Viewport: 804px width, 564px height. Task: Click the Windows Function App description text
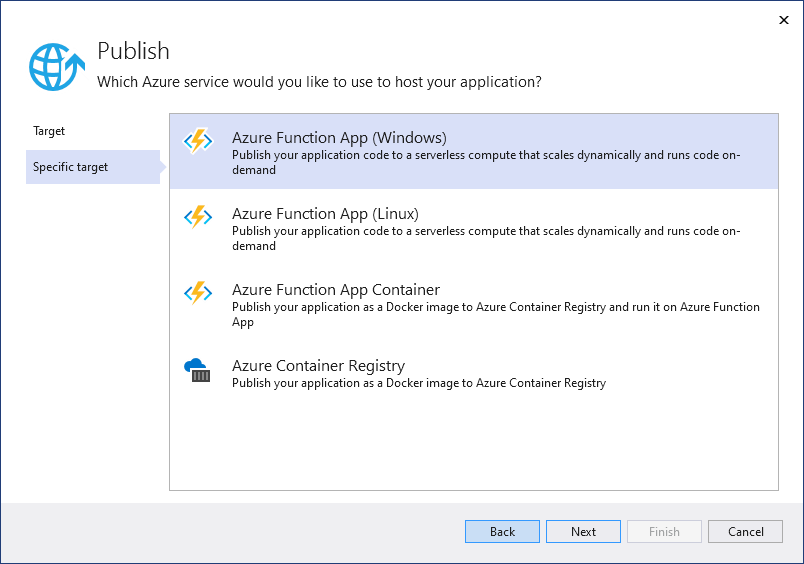(x=486, y=163)
